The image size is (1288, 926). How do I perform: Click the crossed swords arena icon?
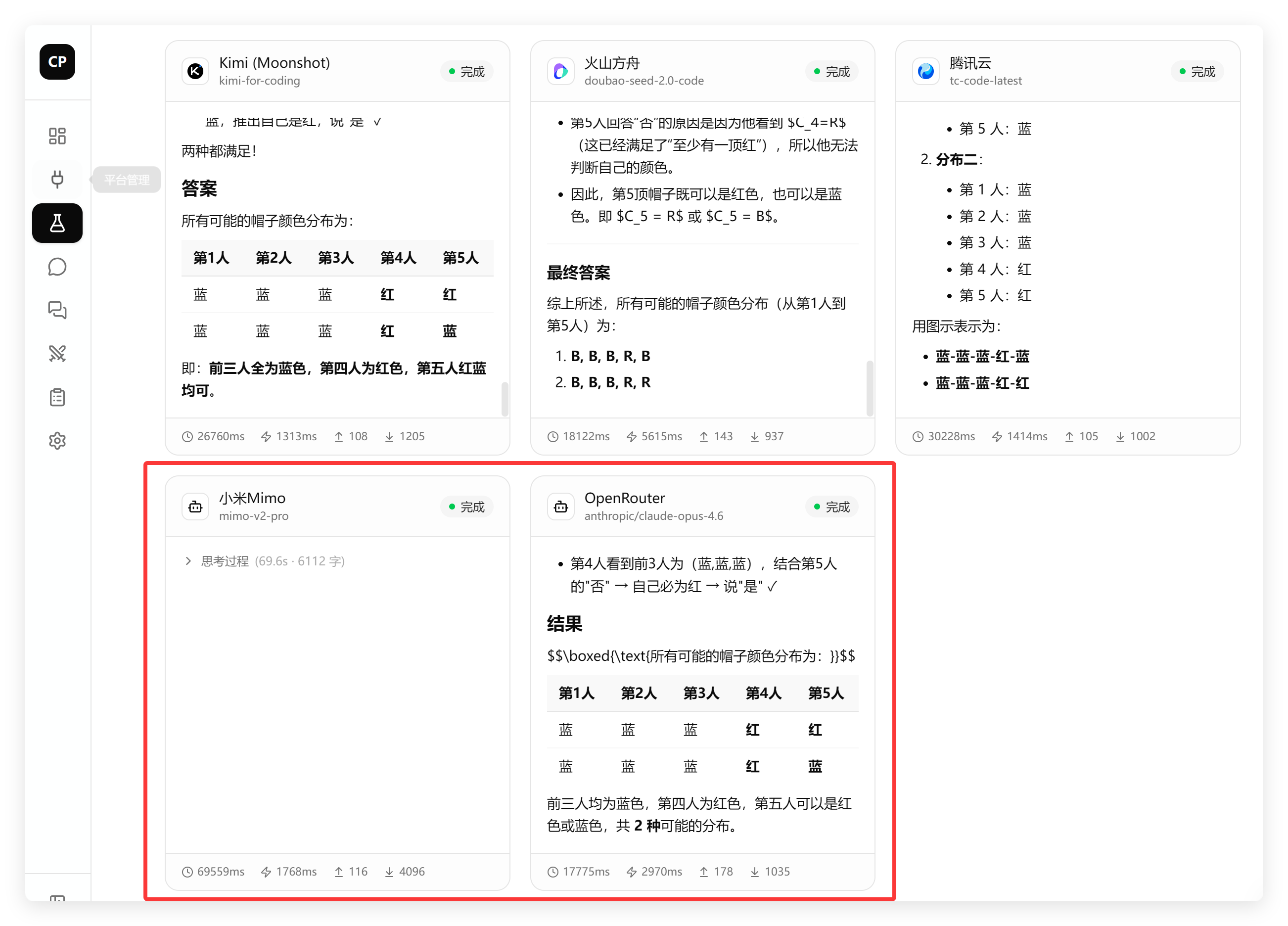coord(57,353)
